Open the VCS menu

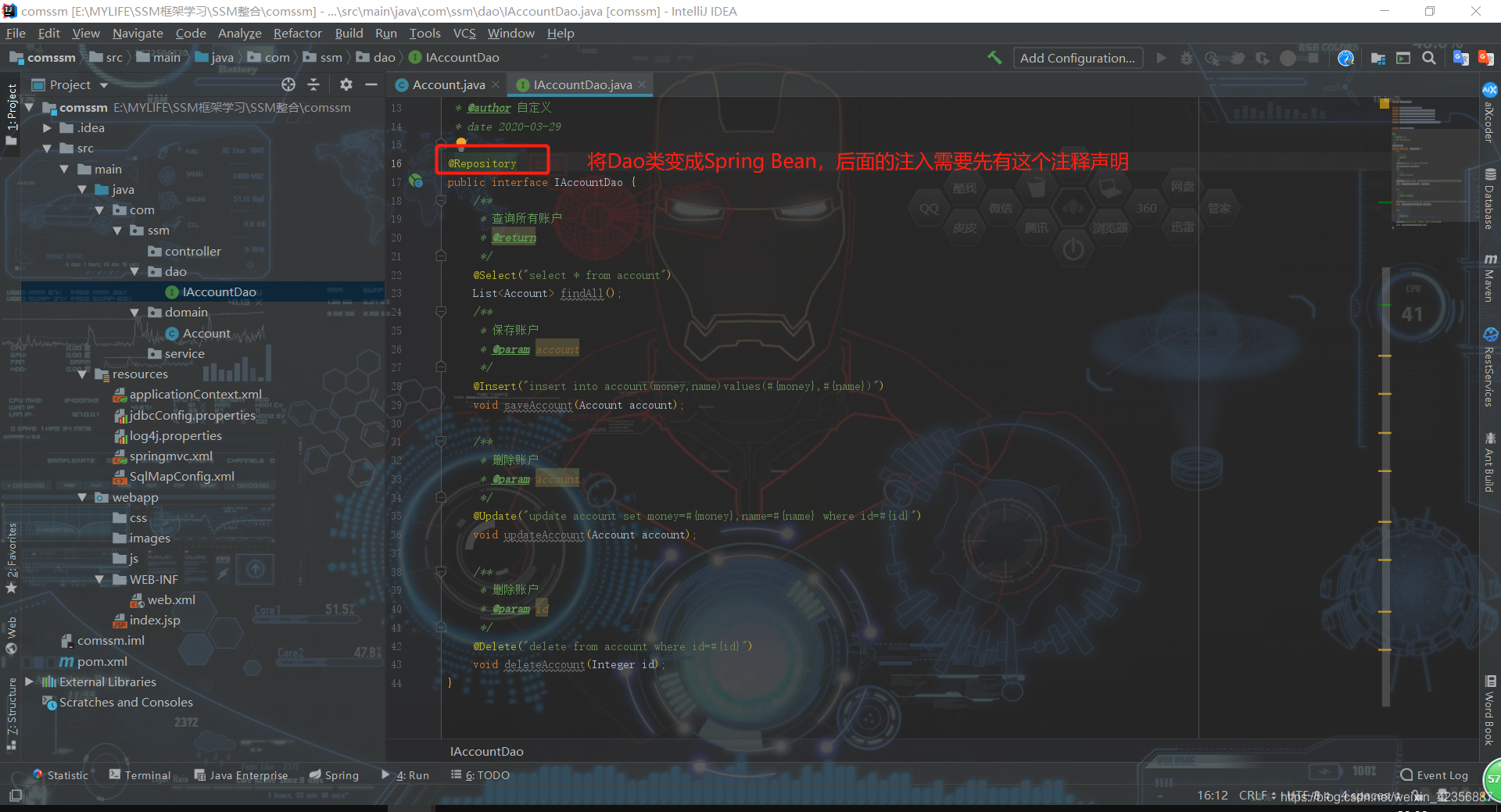(464, 33)
